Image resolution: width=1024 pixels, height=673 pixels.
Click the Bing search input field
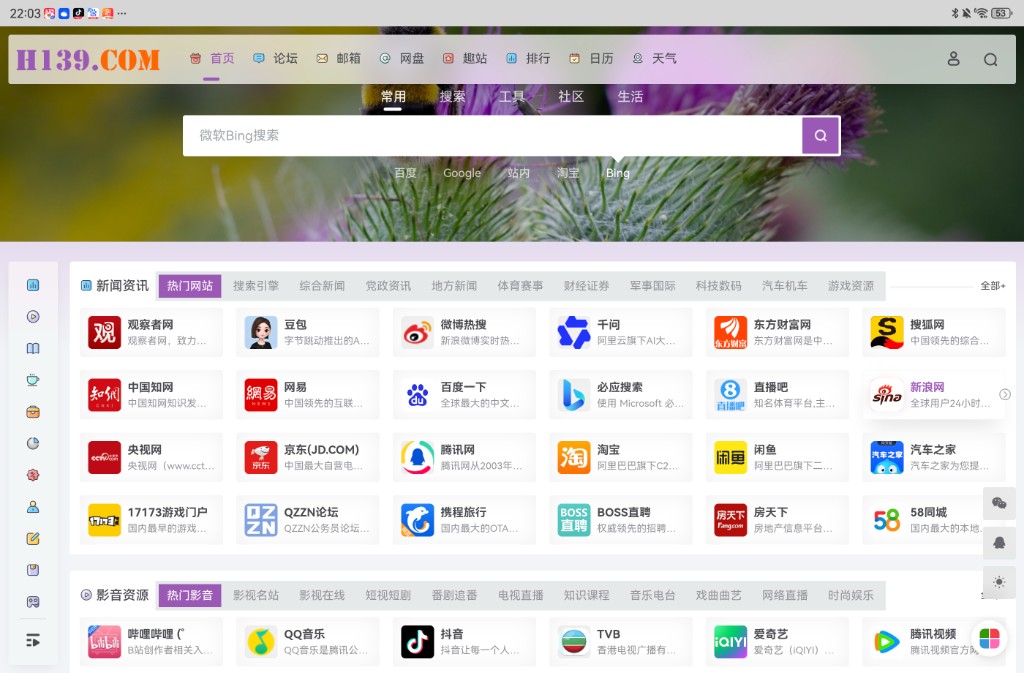click(492, 136)
